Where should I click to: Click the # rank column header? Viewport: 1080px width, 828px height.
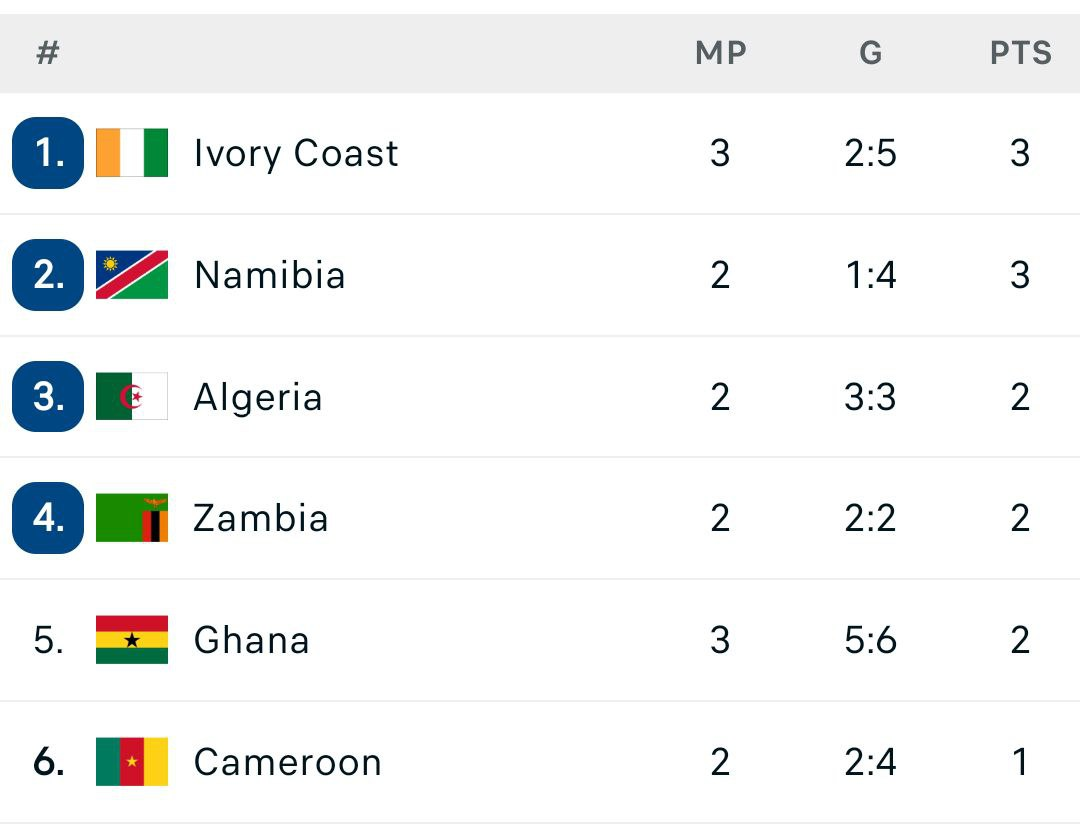(48, 53)
